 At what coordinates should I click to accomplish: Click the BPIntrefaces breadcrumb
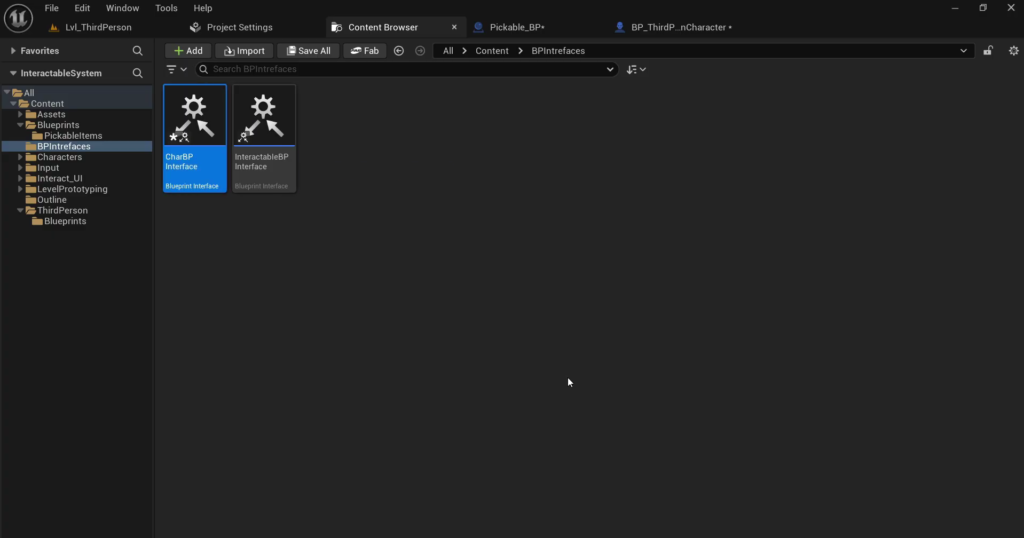coord(558,51)
